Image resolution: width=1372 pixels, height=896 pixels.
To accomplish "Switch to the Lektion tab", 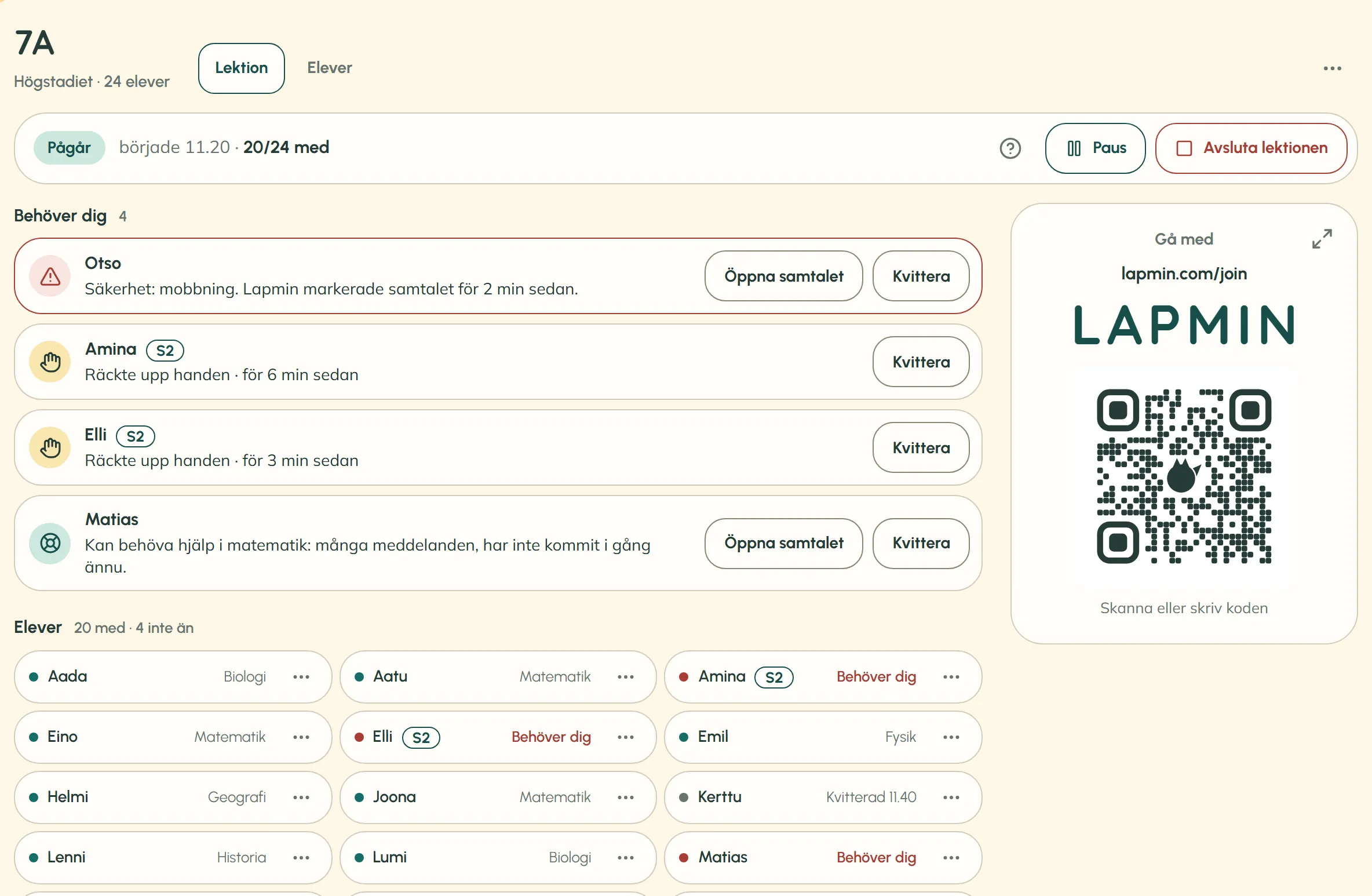I will 242,68.
